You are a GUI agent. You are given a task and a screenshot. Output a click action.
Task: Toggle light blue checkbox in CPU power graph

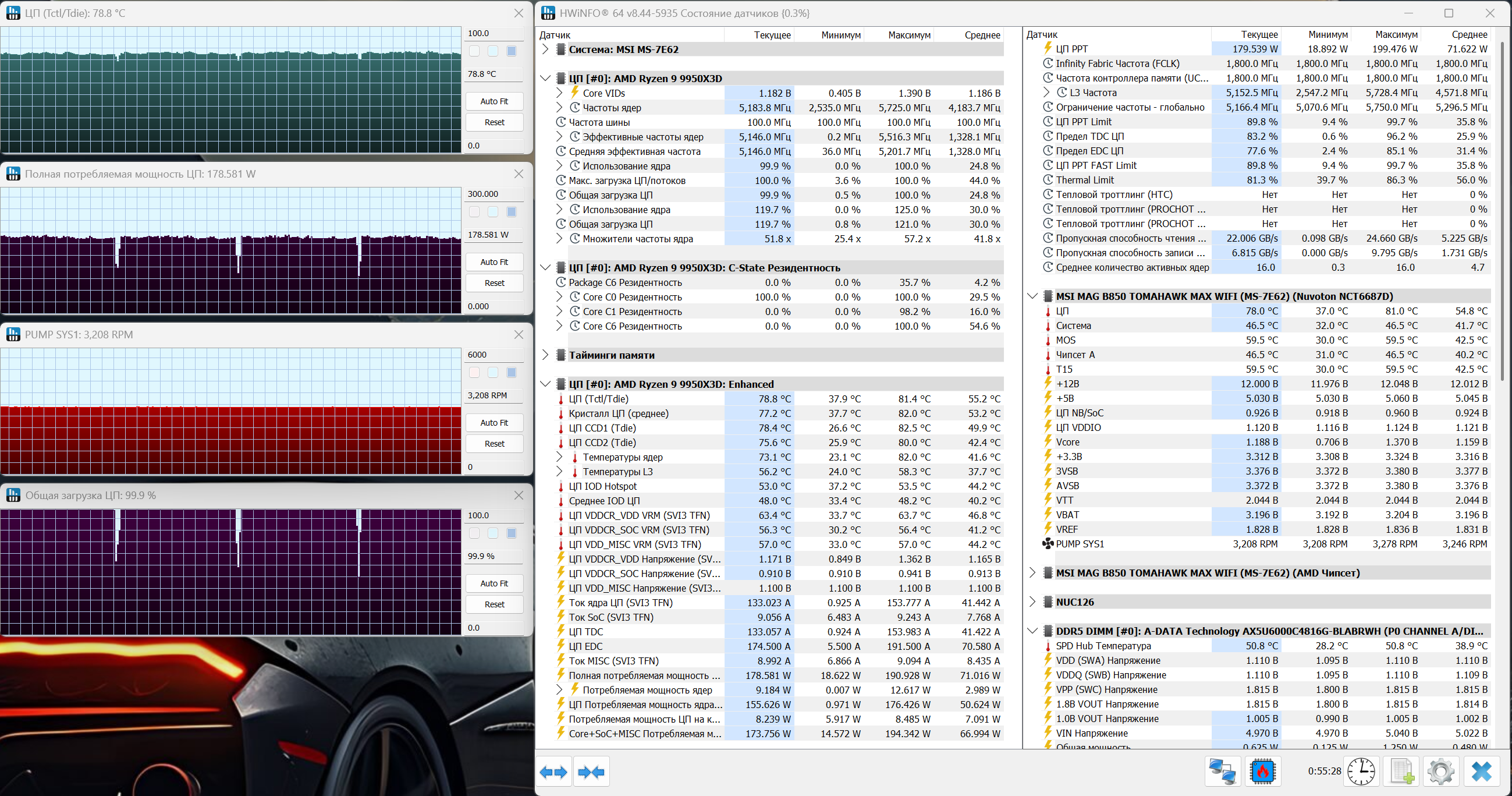493,212
